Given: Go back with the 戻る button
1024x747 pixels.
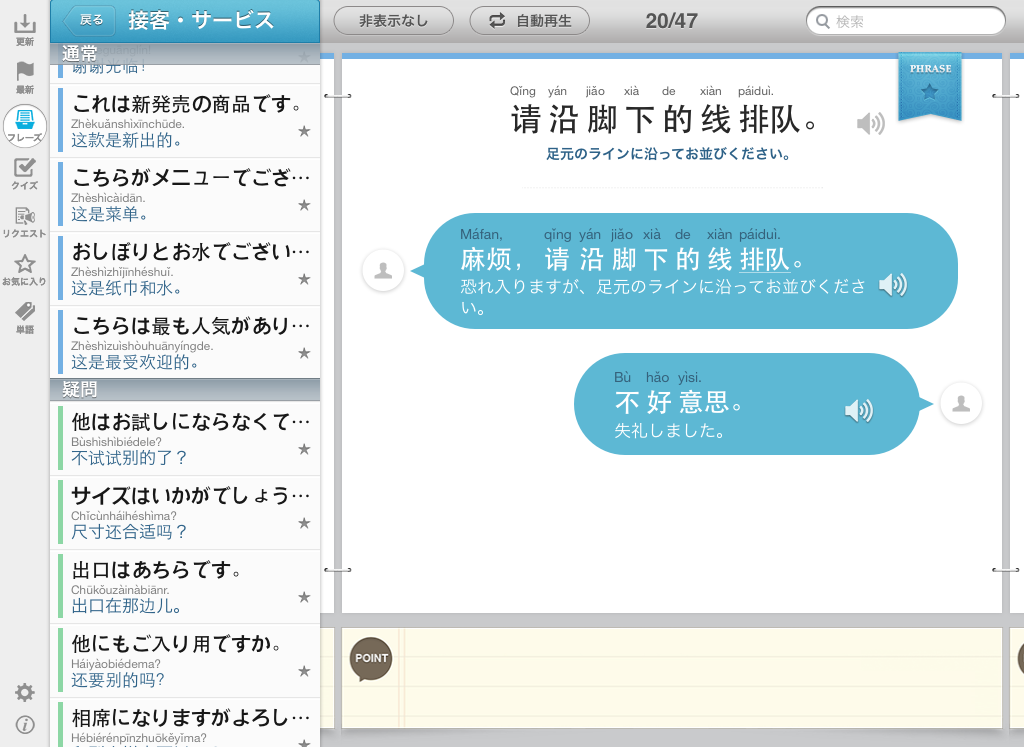Looking at the screenshot, I should (89, 20).
